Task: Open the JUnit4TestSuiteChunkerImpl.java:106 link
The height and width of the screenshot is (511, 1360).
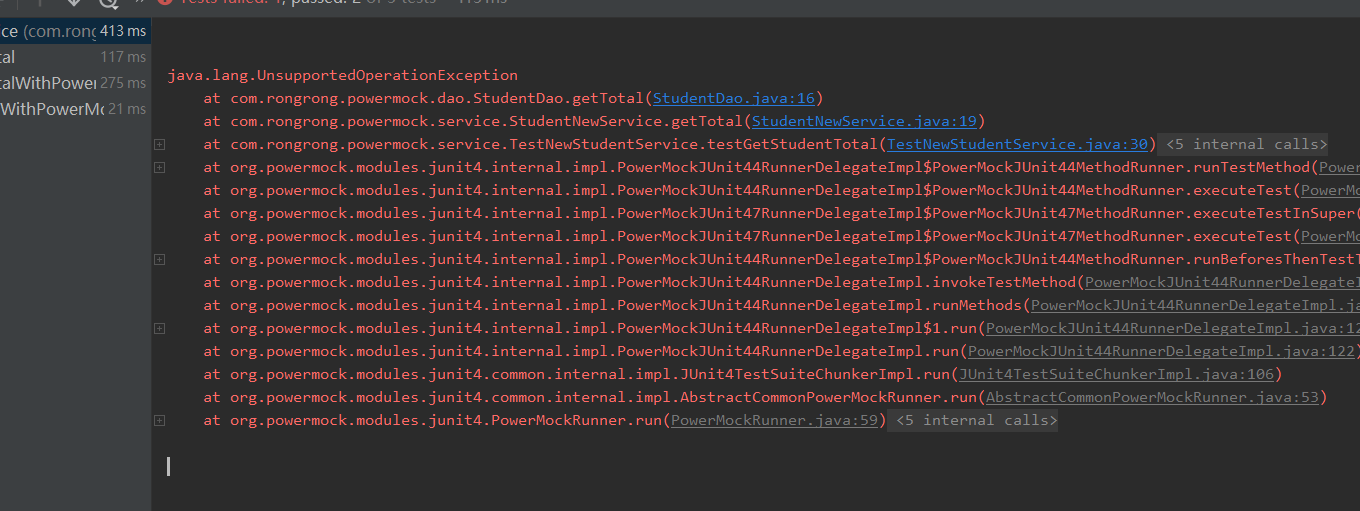Action: [1115, 374]
